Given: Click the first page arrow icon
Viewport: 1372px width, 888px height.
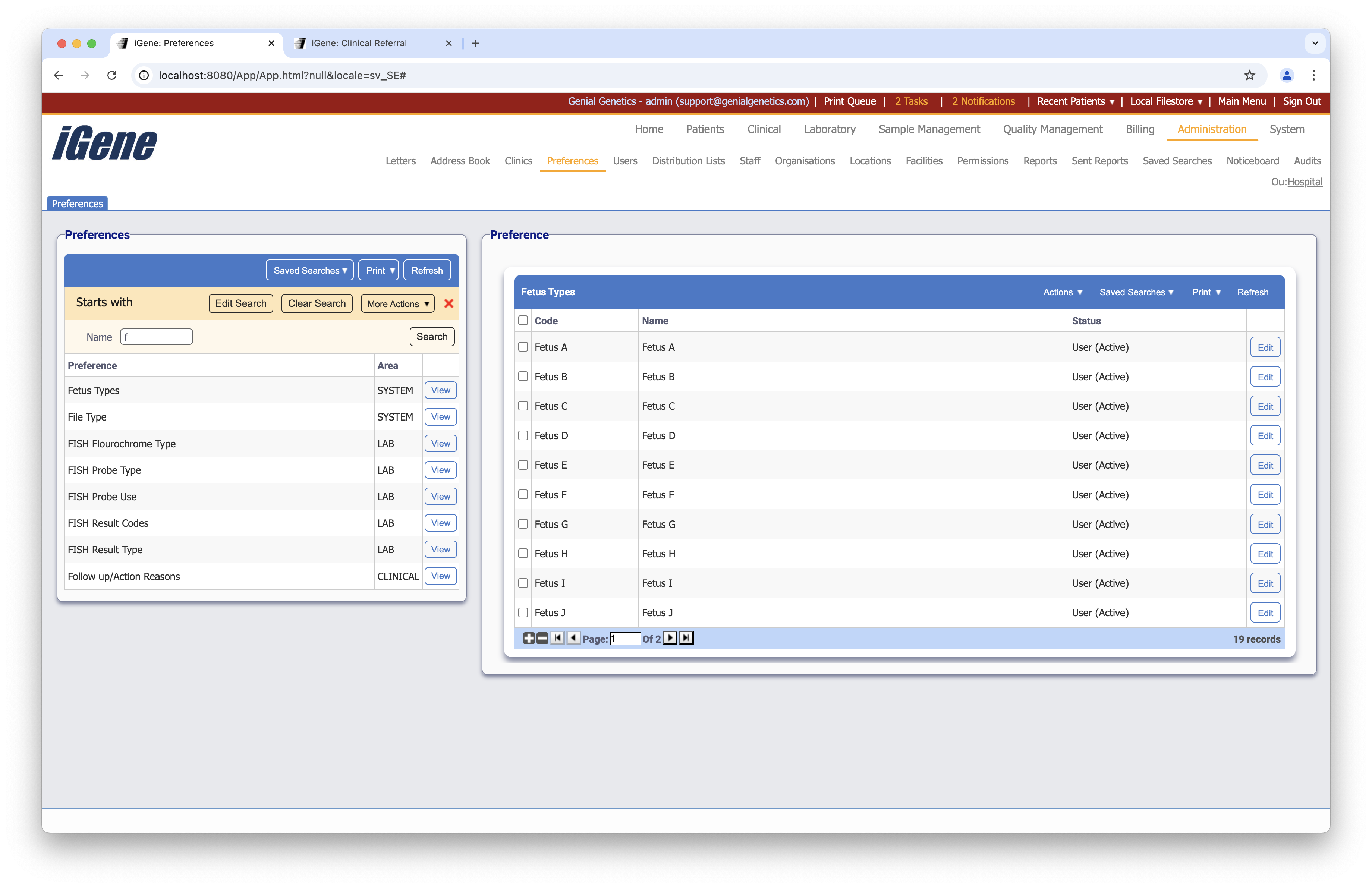Looking at the screenshot, I should (557, 638).
